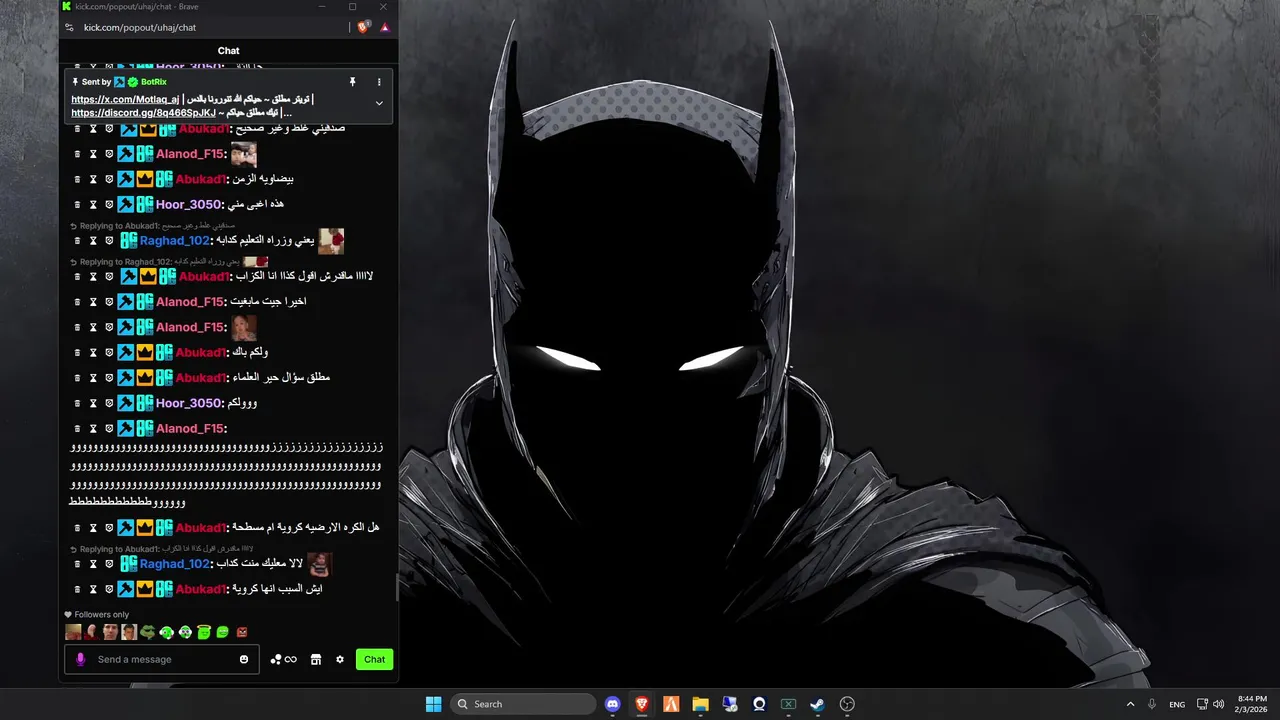
Task: Open the 8:44 PM clock calendar
Action: coord(1252,704)
